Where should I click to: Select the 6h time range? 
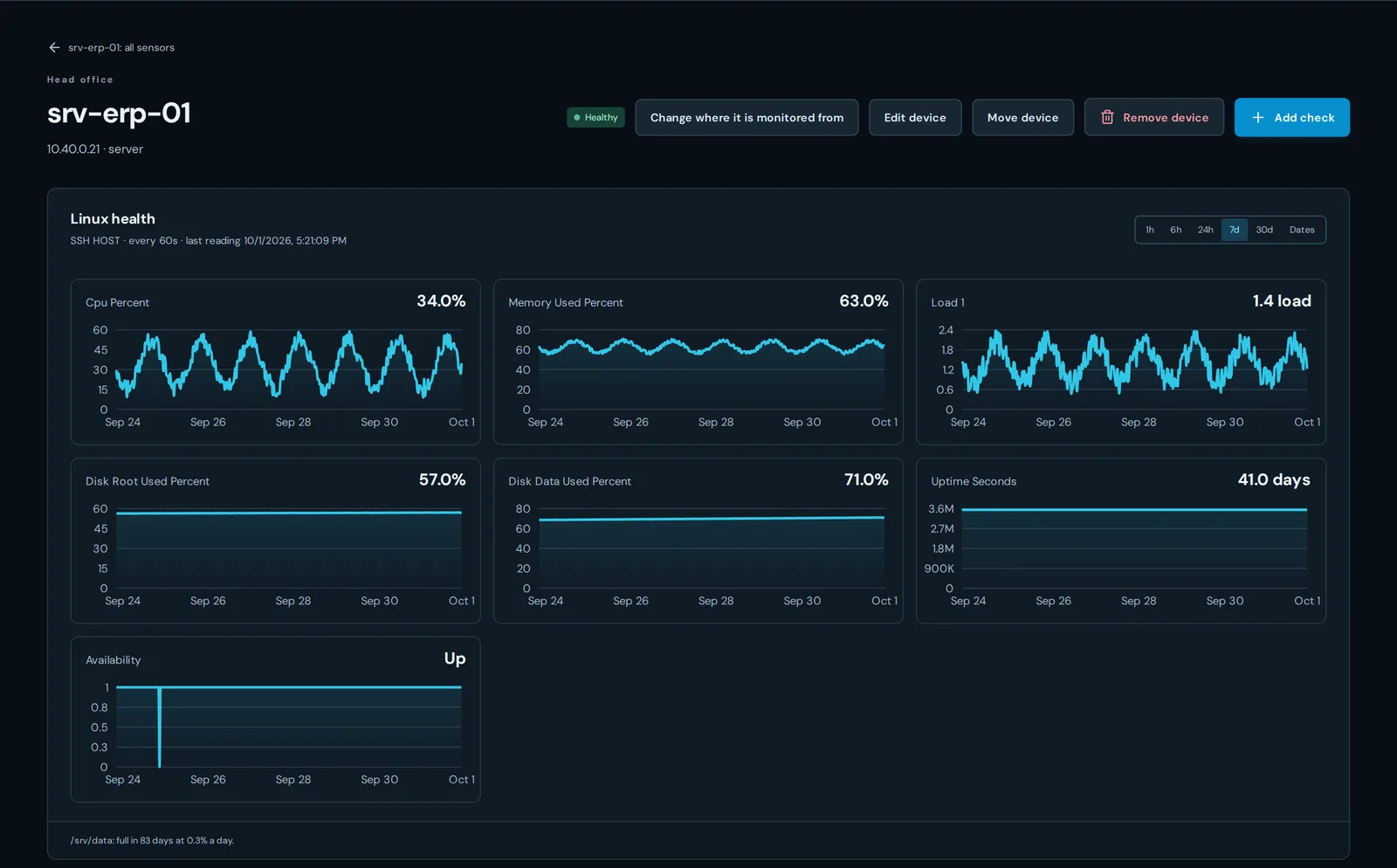tap(1176, 230)
